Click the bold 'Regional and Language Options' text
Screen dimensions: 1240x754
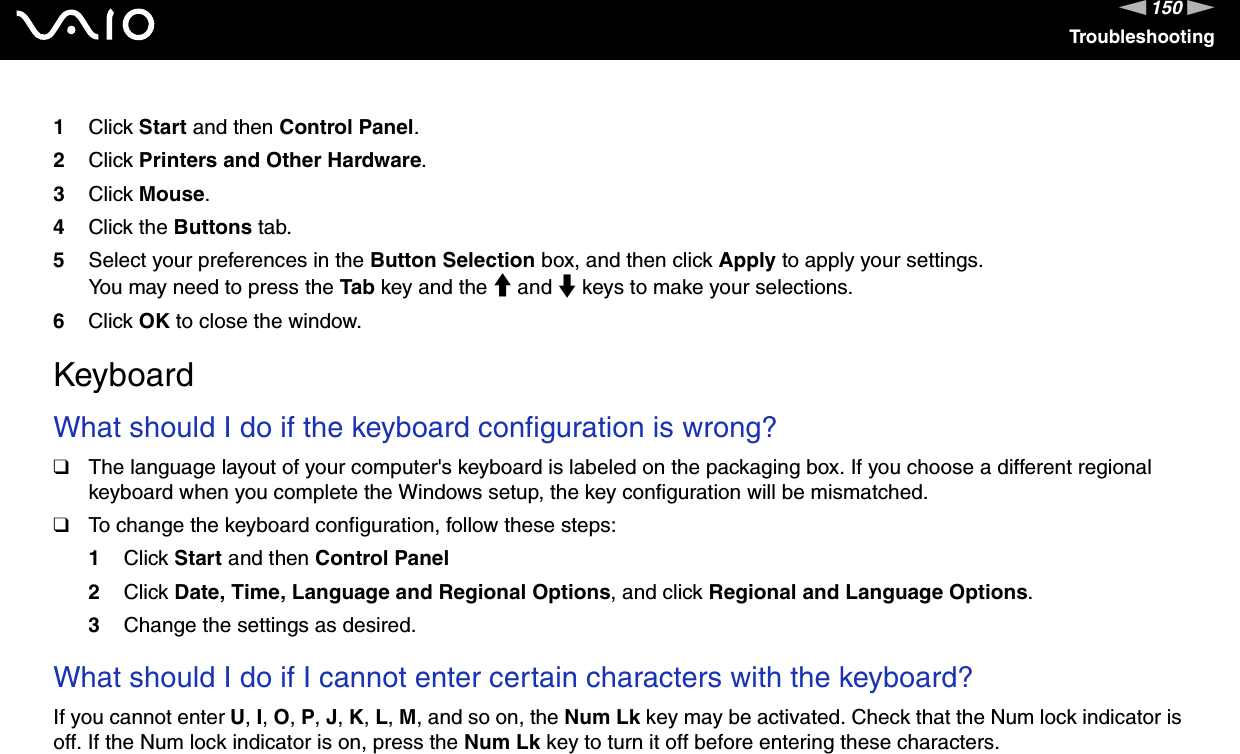[868, 592]
